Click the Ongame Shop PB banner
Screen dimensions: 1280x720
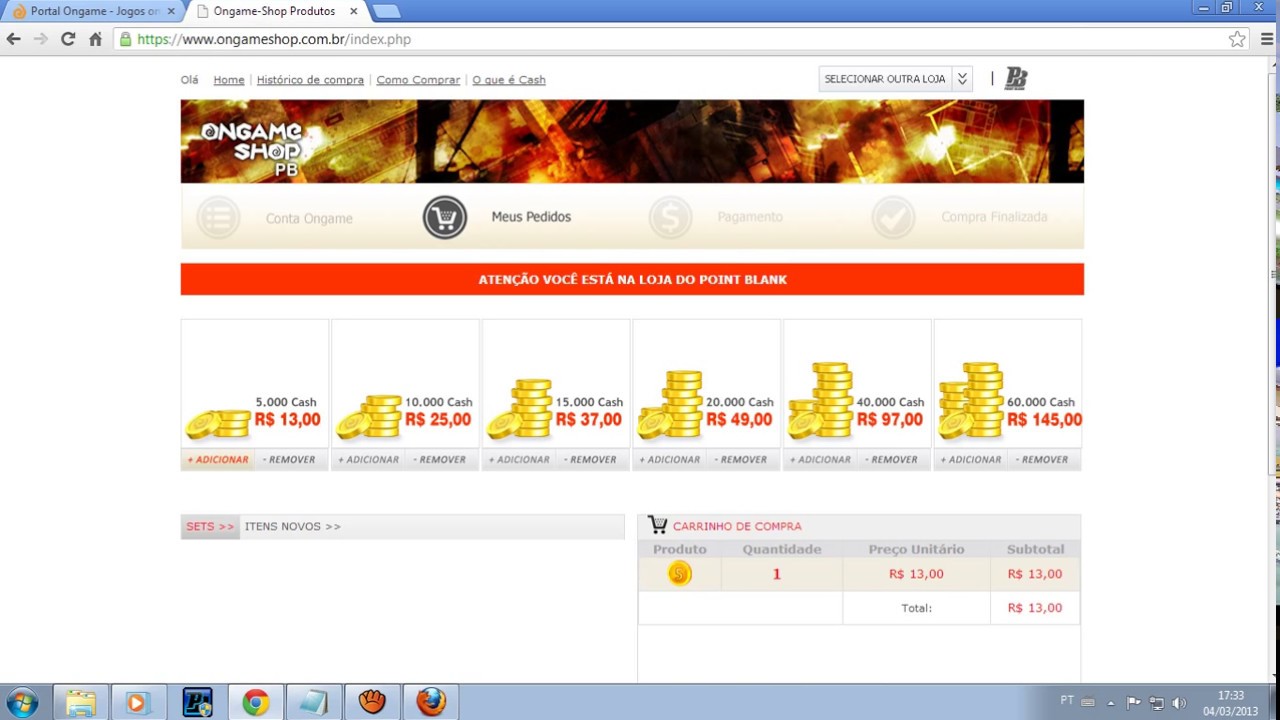pos(632,141)
